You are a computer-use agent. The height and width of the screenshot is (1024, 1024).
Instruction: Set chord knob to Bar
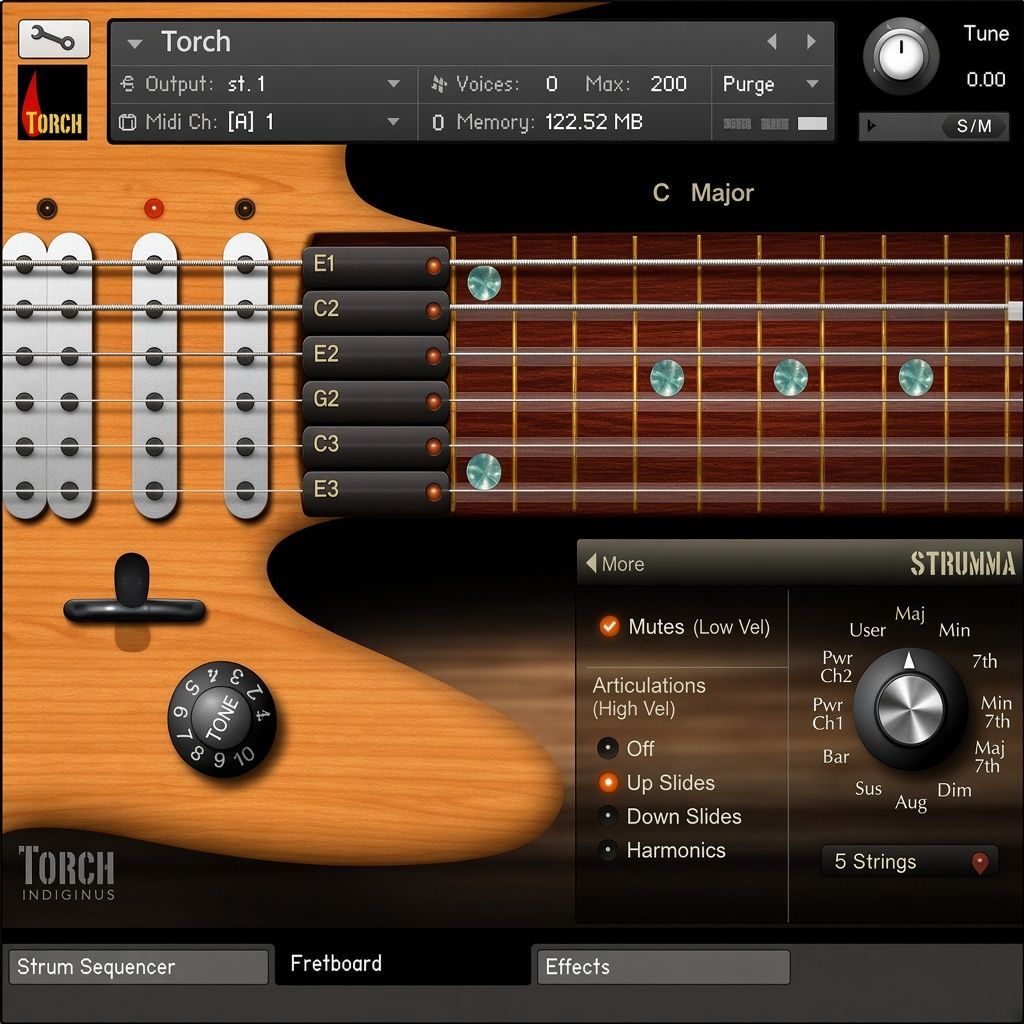click(x=835, y=757)
